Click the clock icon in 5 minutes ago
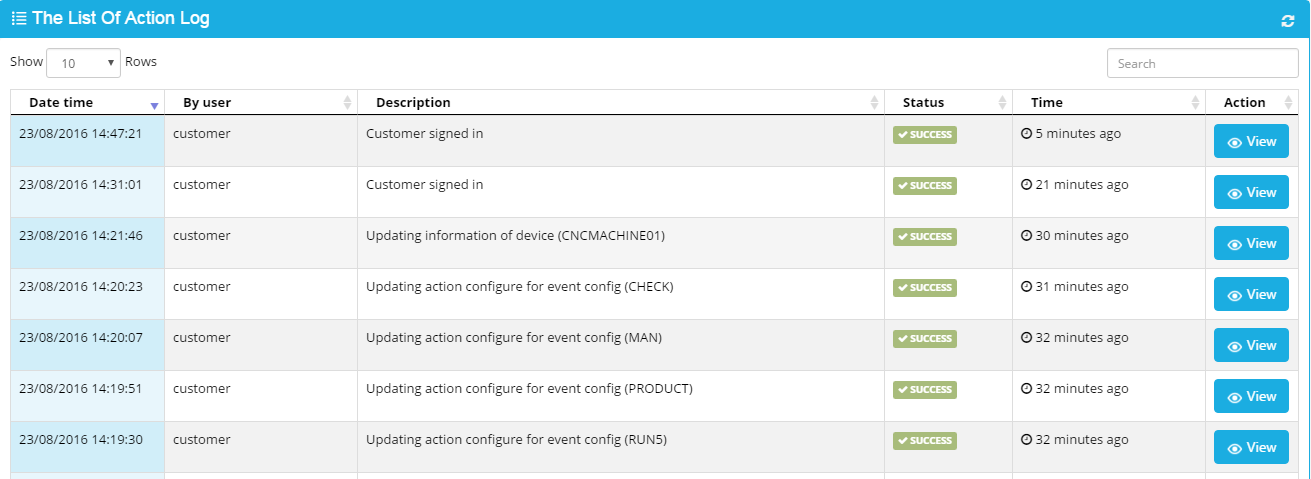1311x479 pixels. pos(1026,133)
